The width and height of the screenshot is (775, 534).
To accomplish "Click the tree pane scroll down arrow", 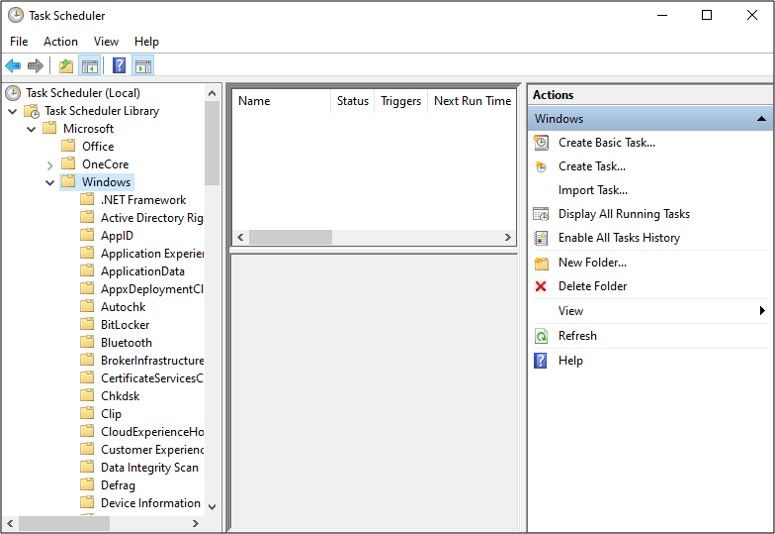I will [x=212, y=507].
